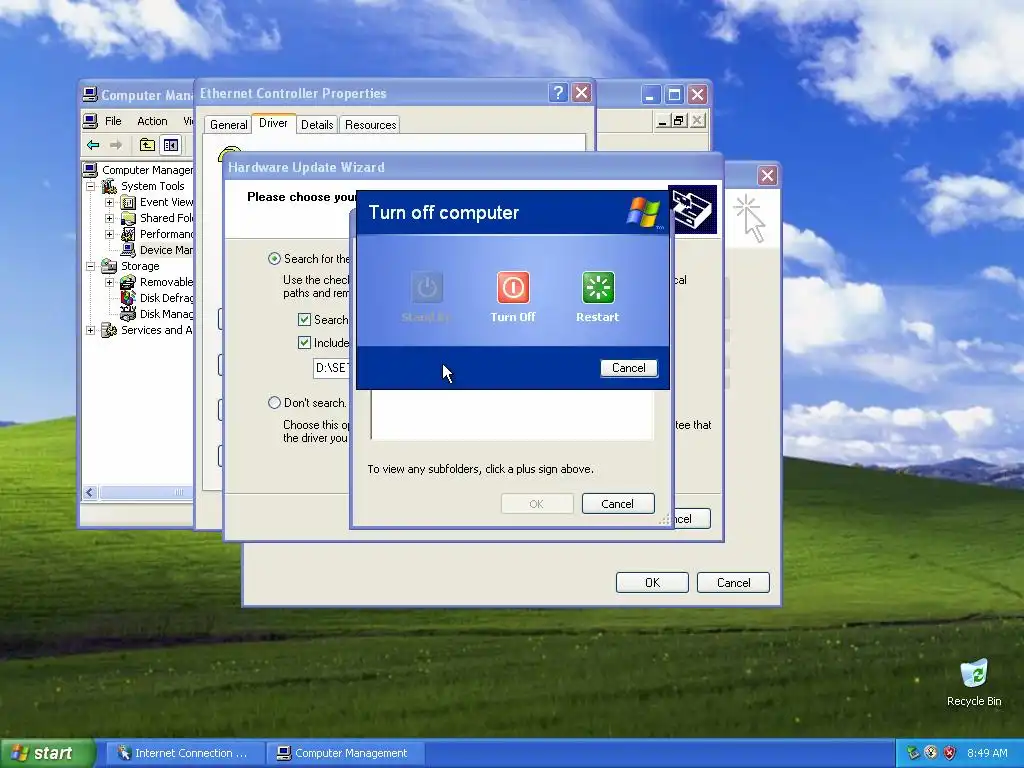Open the Windows Start menu
This screenshot has height=768, width=1024.
[x=47, y=753]
